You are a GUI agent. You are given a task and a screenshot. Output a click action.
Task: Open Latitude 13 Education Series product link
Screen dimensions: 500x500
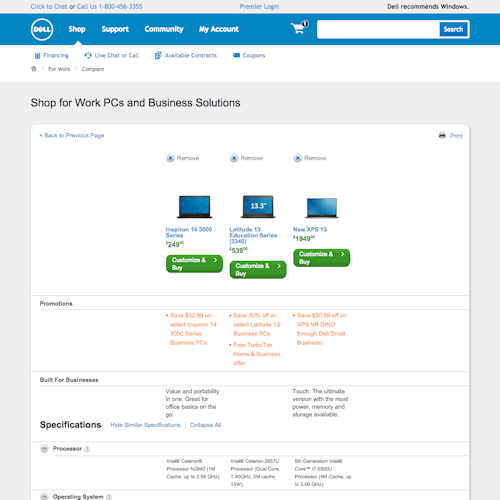click(x=253, y=235)
